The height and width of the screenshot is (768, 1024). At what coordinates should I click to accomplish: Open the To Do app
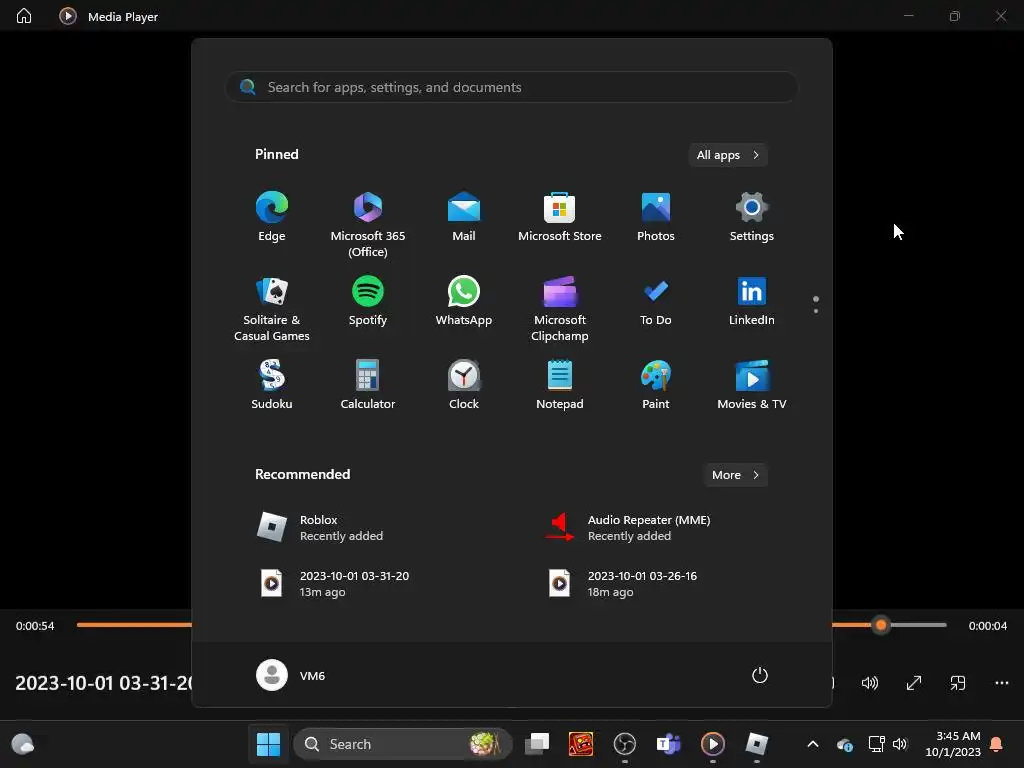656,301
